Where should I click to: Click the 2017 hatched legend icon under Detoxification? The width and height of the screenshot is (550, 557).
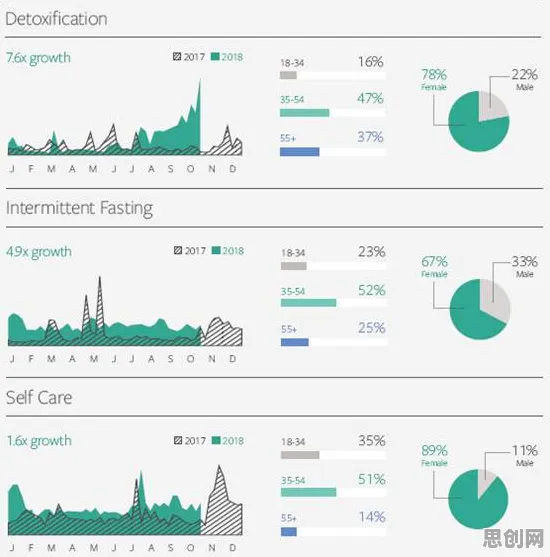[177, 56]
